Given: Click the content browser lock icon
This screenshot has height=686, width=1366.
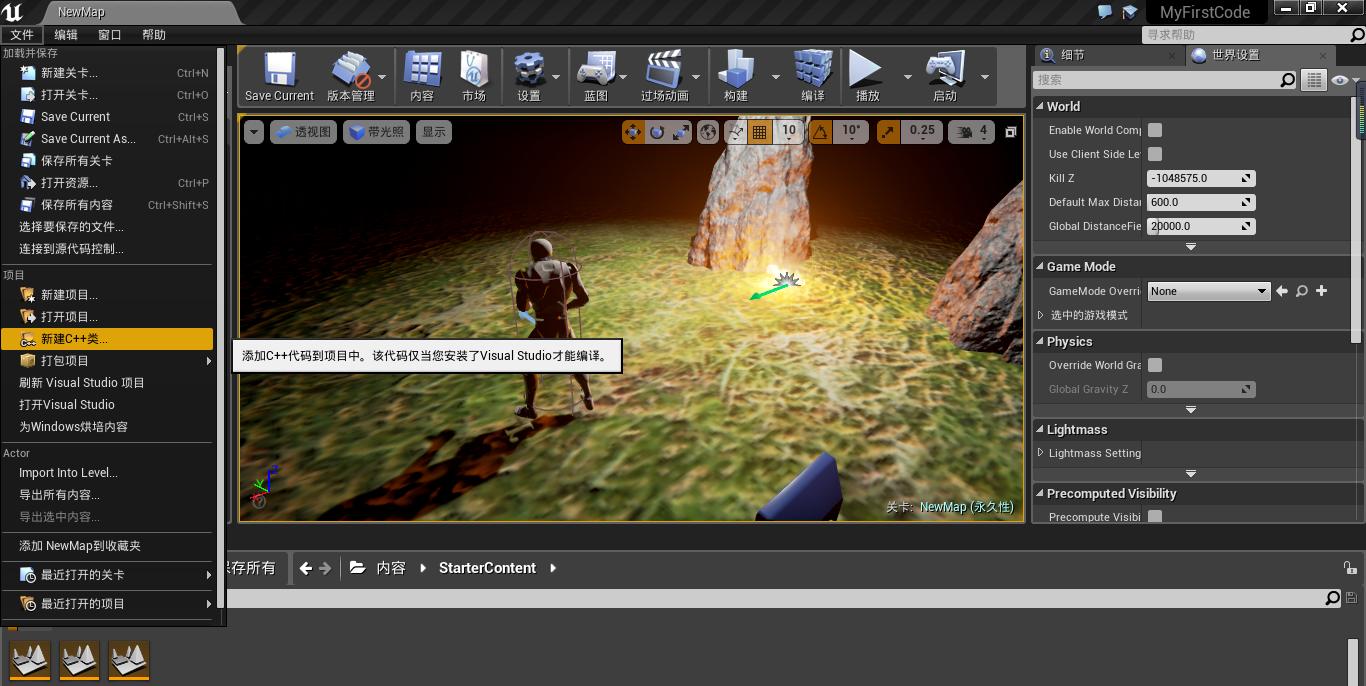Looking at the screenshot, I should pyautogui.click(x=1350, y=568).
